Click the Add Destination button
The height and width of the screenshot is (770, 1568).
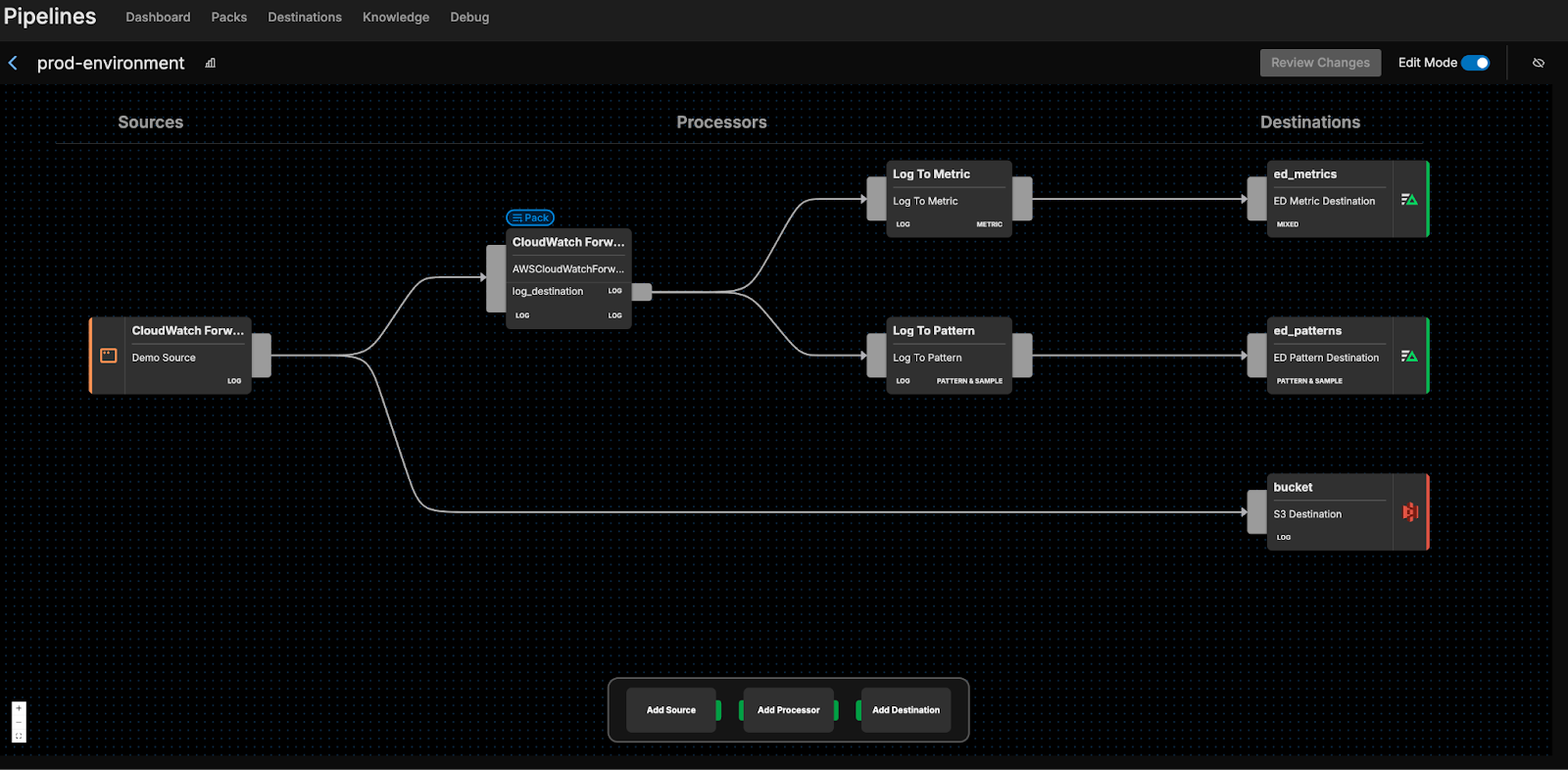coord(906,710)
